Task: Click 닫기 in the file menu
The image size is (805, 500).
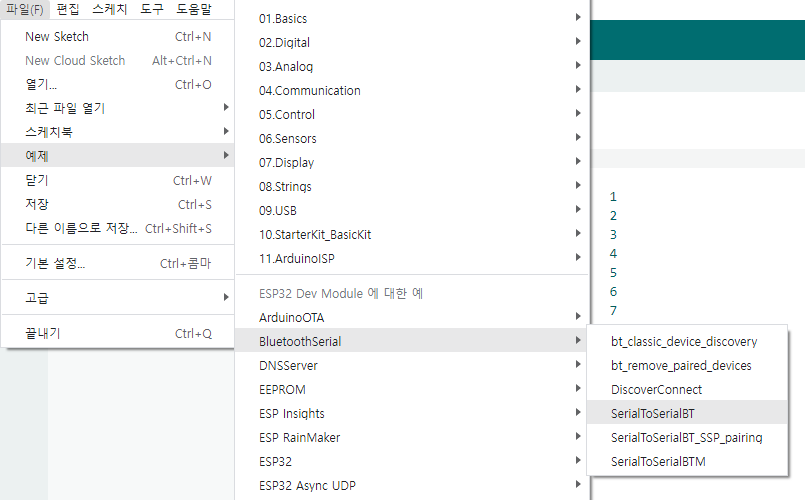Action: 118,180
